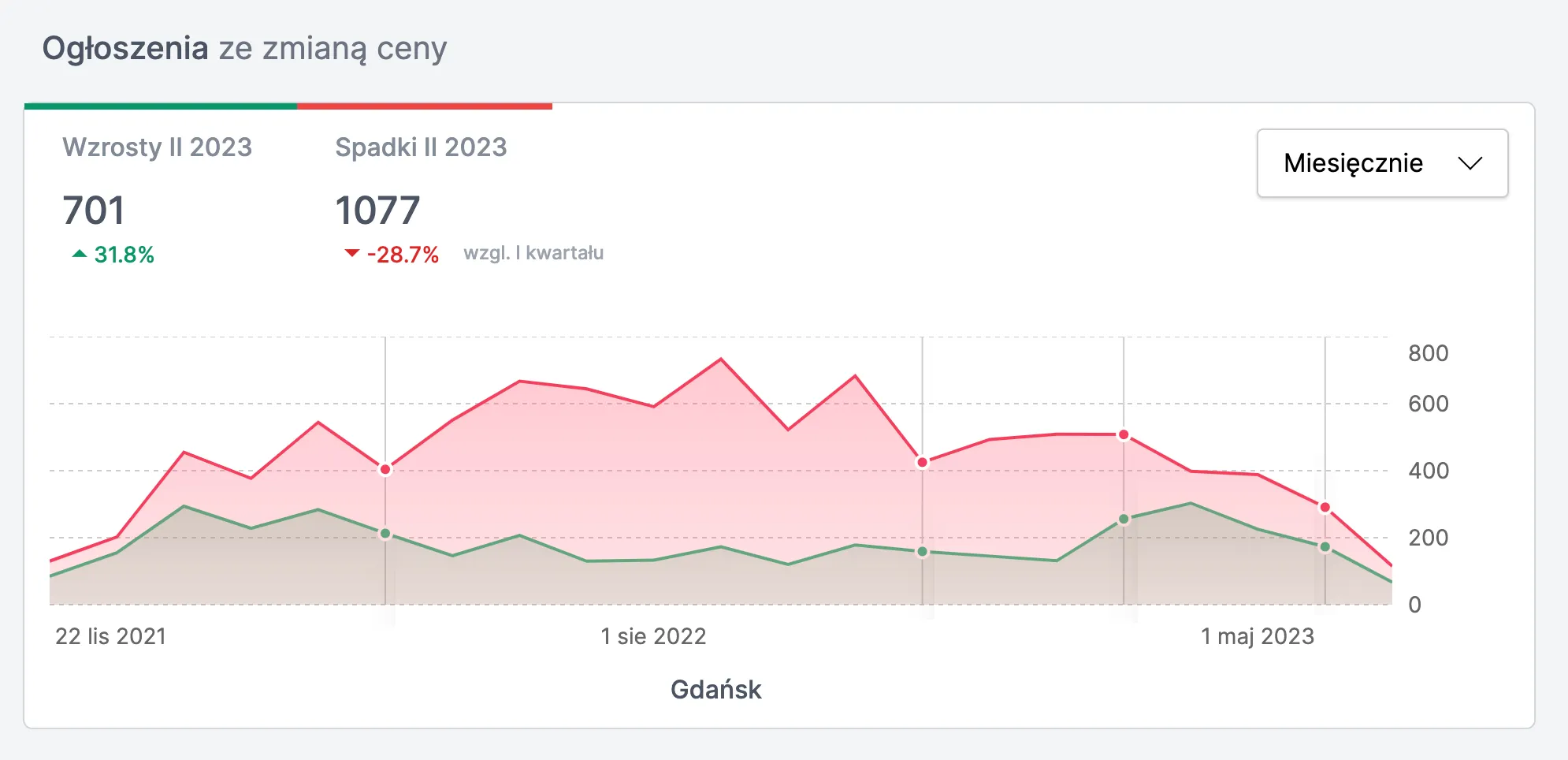
Task: Click the Gdańsk chart label
Action: [715, 690]
